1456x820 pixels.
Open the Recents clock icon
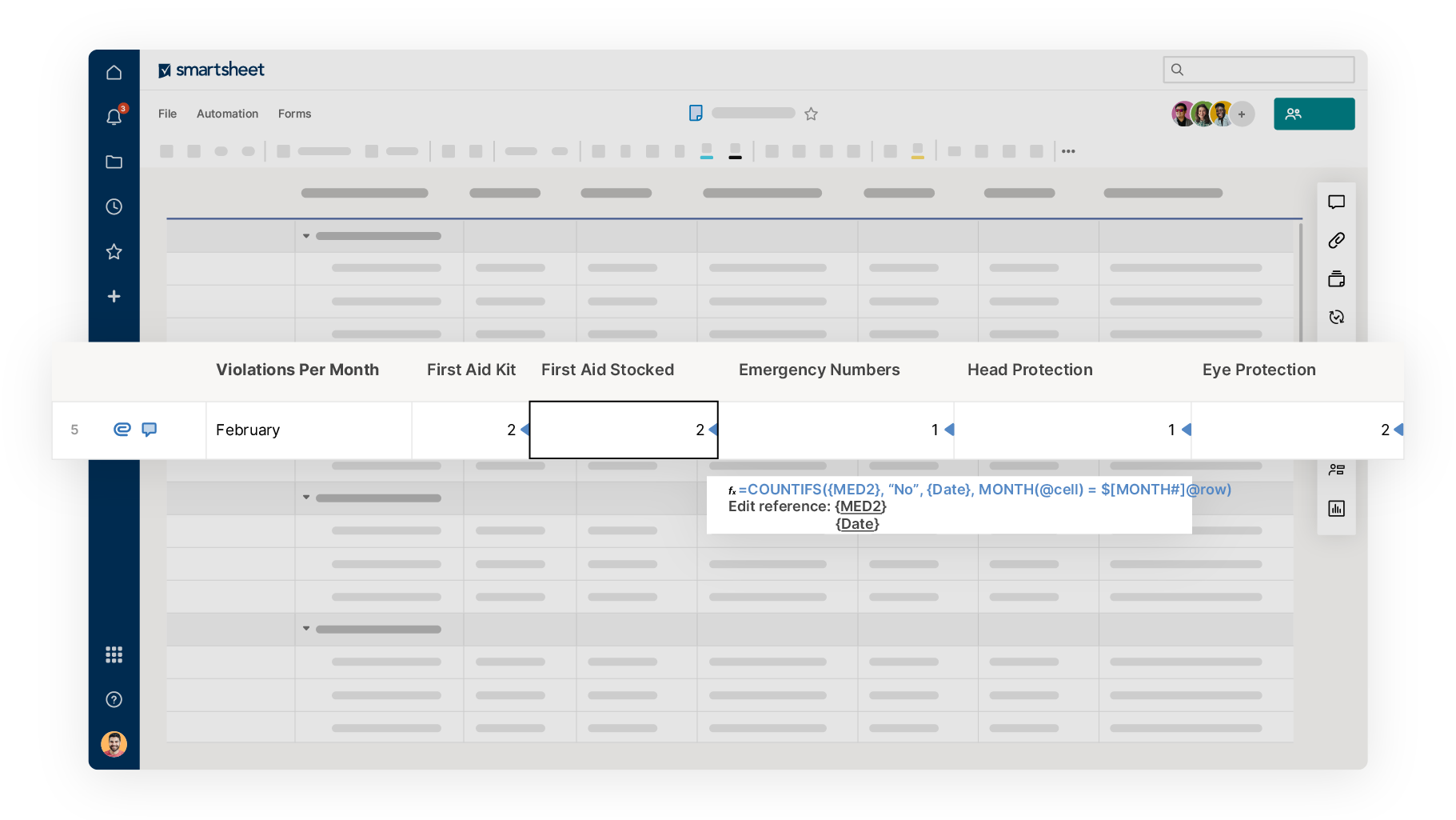[x=114, y=206]
